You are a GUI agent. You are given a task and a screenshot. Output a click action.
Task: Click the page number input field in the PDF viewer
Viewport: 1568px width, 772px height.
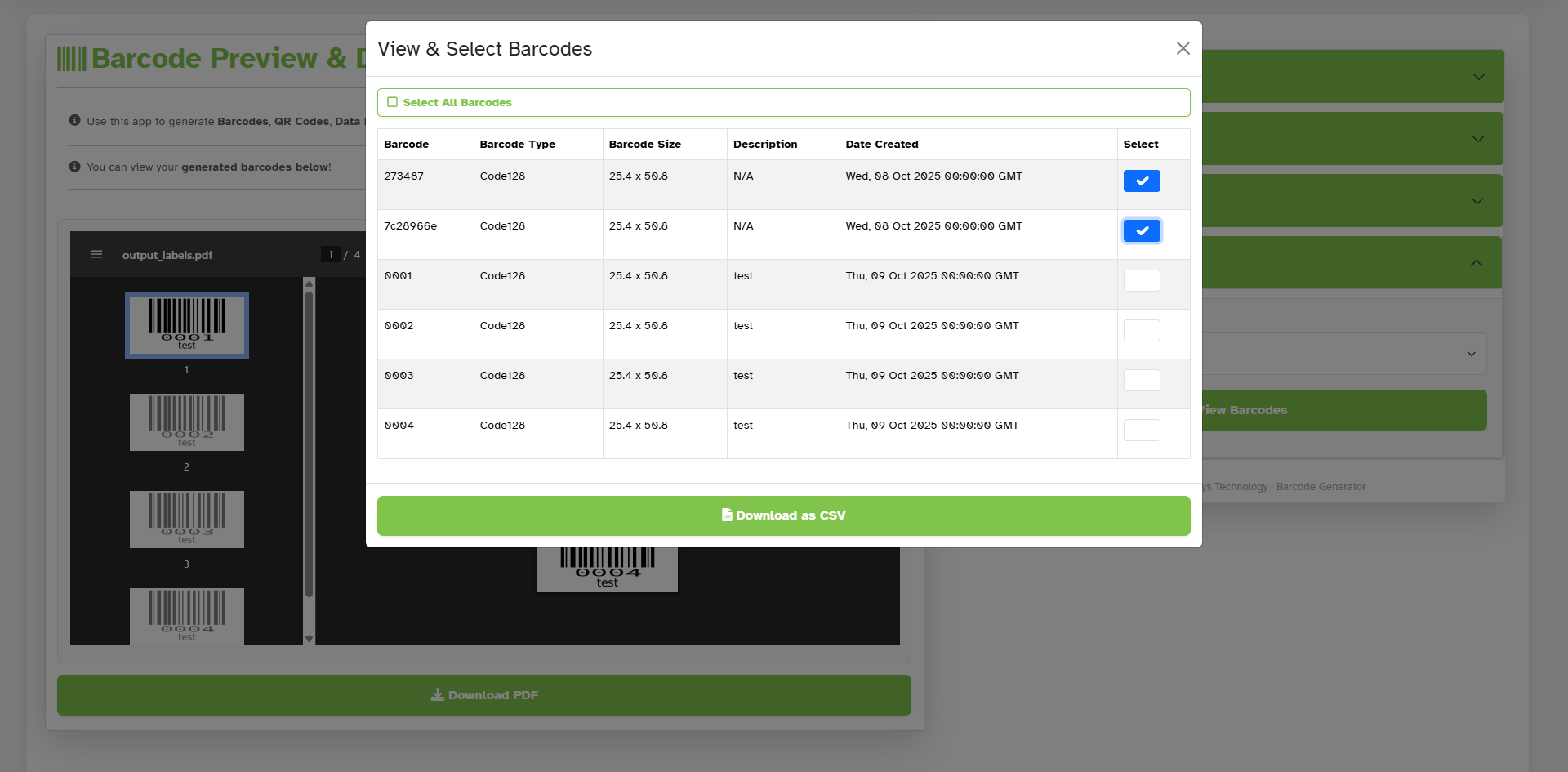tap(331, 254)
